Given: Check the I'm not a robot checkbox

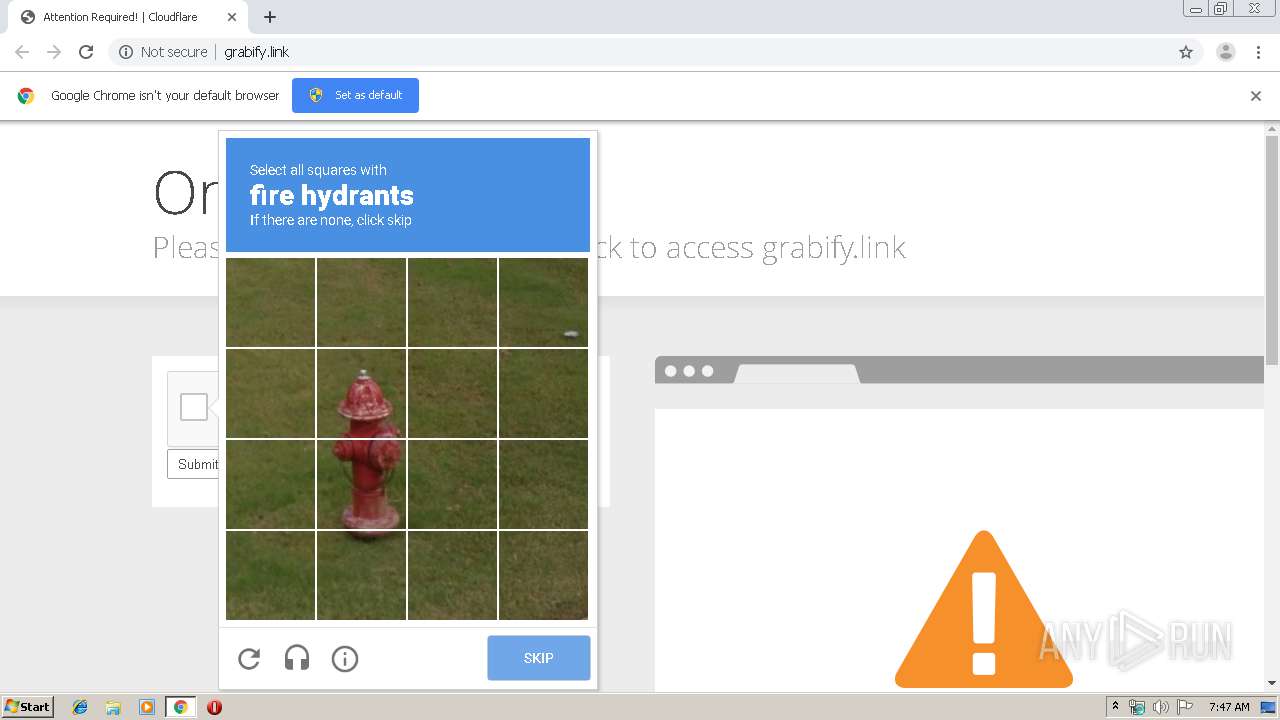Looking at the screenshot, I should 194,407.
